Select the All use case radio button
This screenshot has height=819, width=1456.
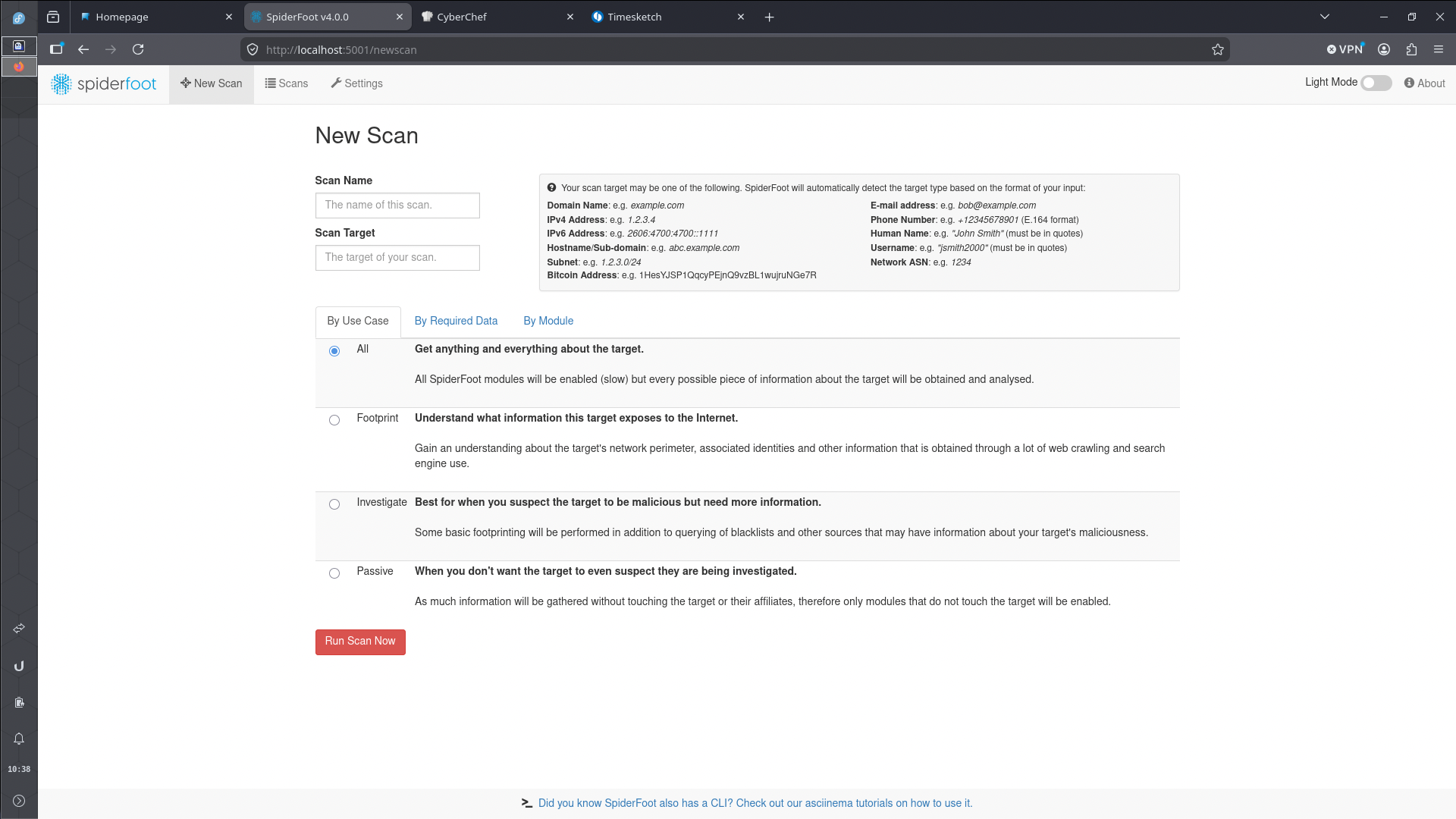334,351
